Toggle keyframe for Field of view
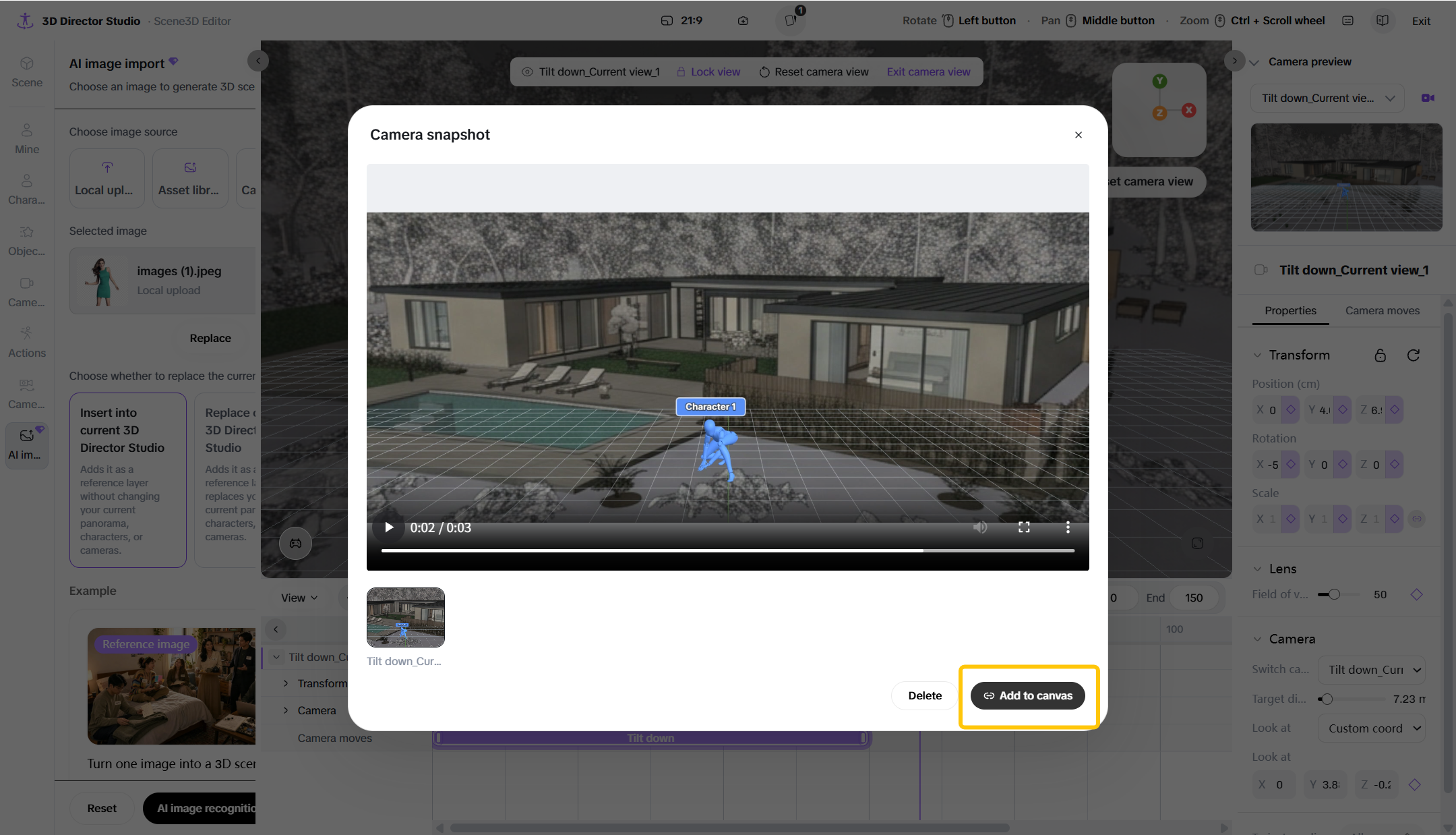Screen dimensions: 1456x835 (x=1416, y=594)
